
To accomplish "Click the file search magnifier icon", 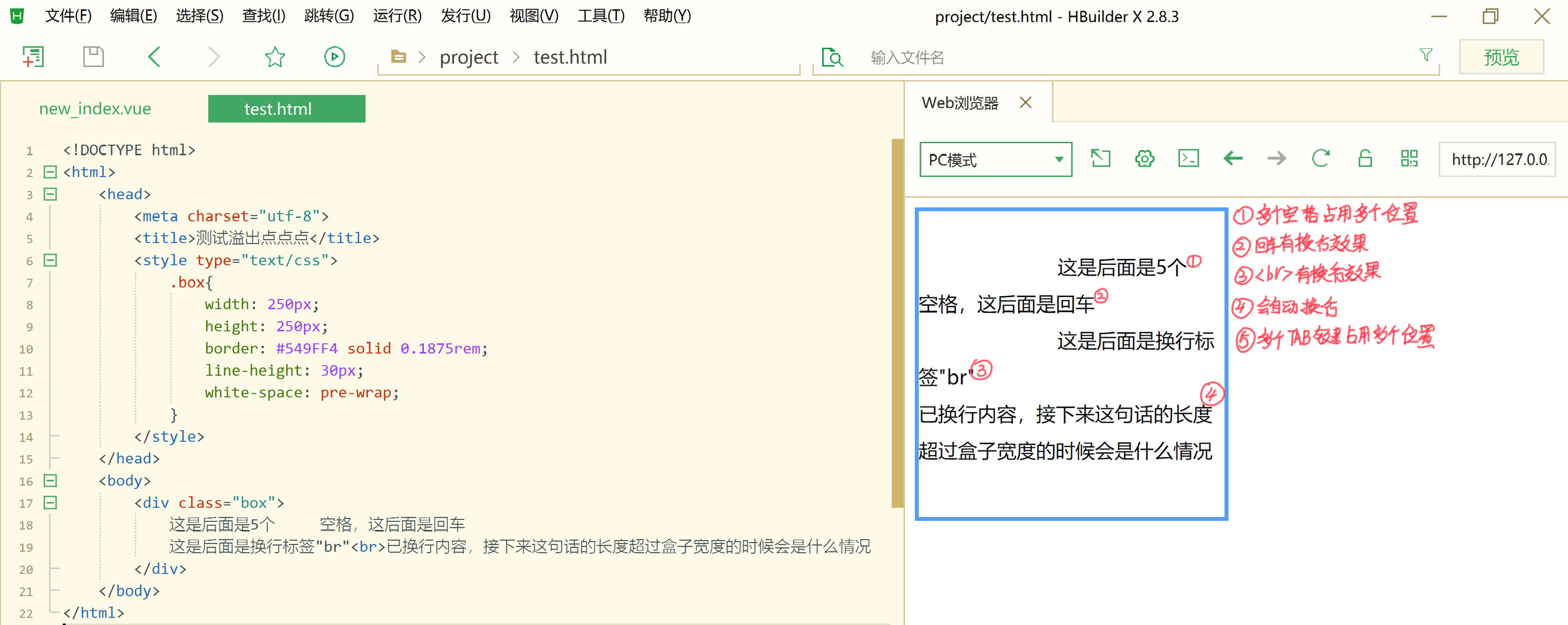I will point(832,57).
